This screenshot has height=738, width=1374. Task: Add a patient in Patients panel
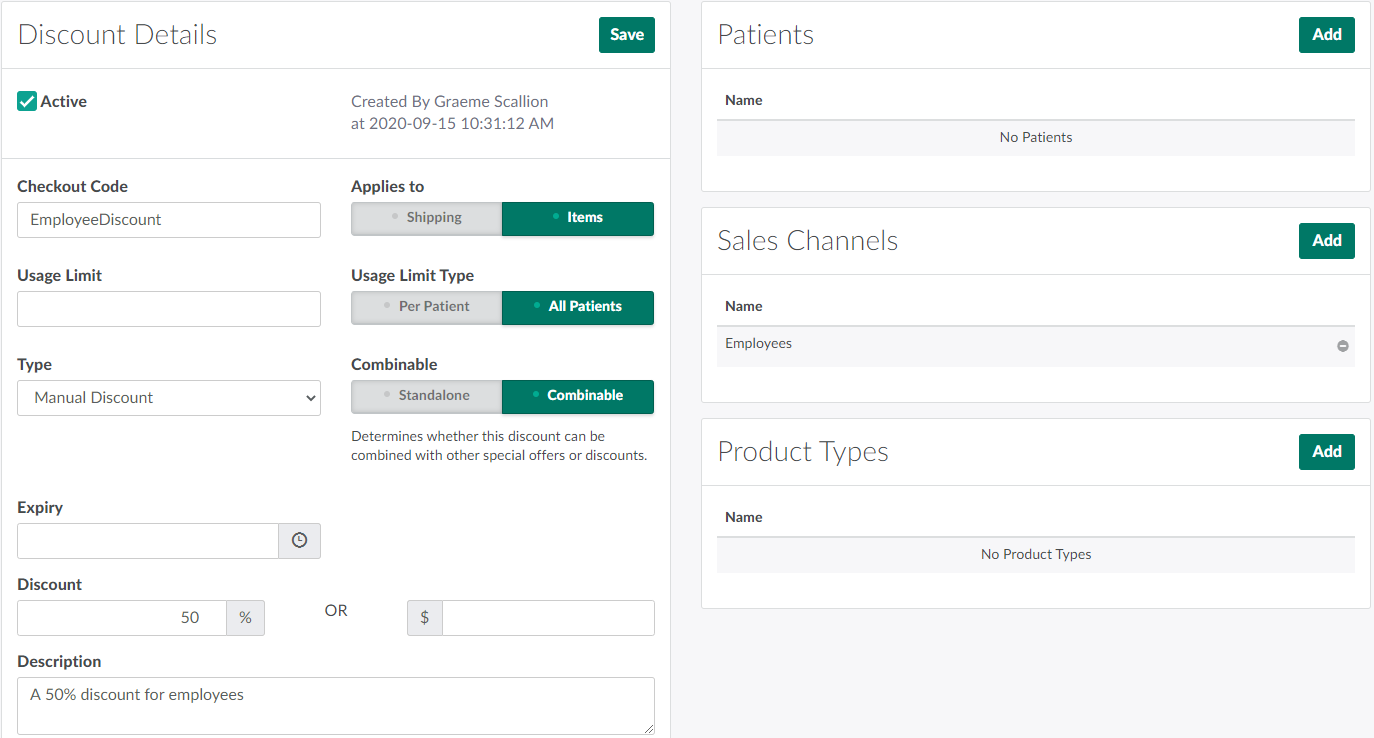1326,35
